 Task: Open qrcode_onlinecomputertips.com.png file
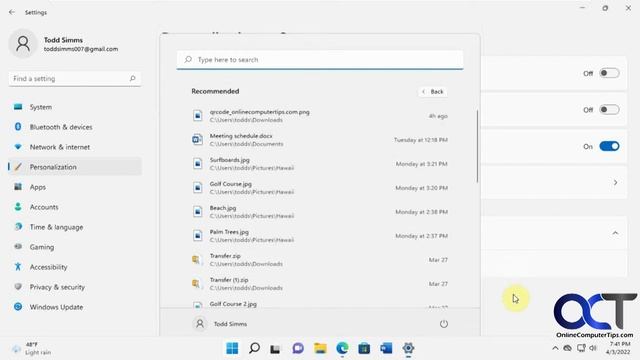click(320, 116)
